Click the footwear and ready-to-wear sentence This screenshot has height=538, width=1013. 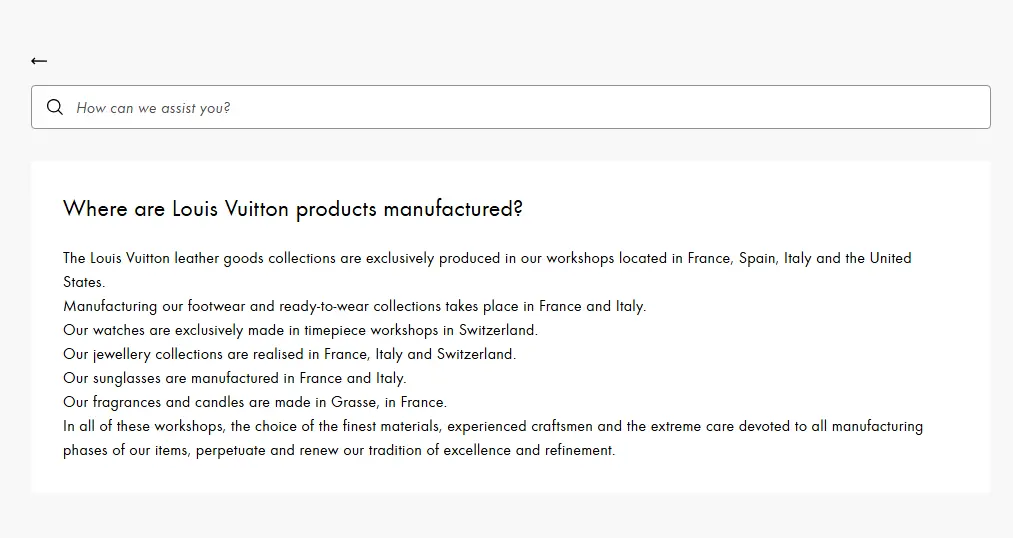(x=354, y=306)
